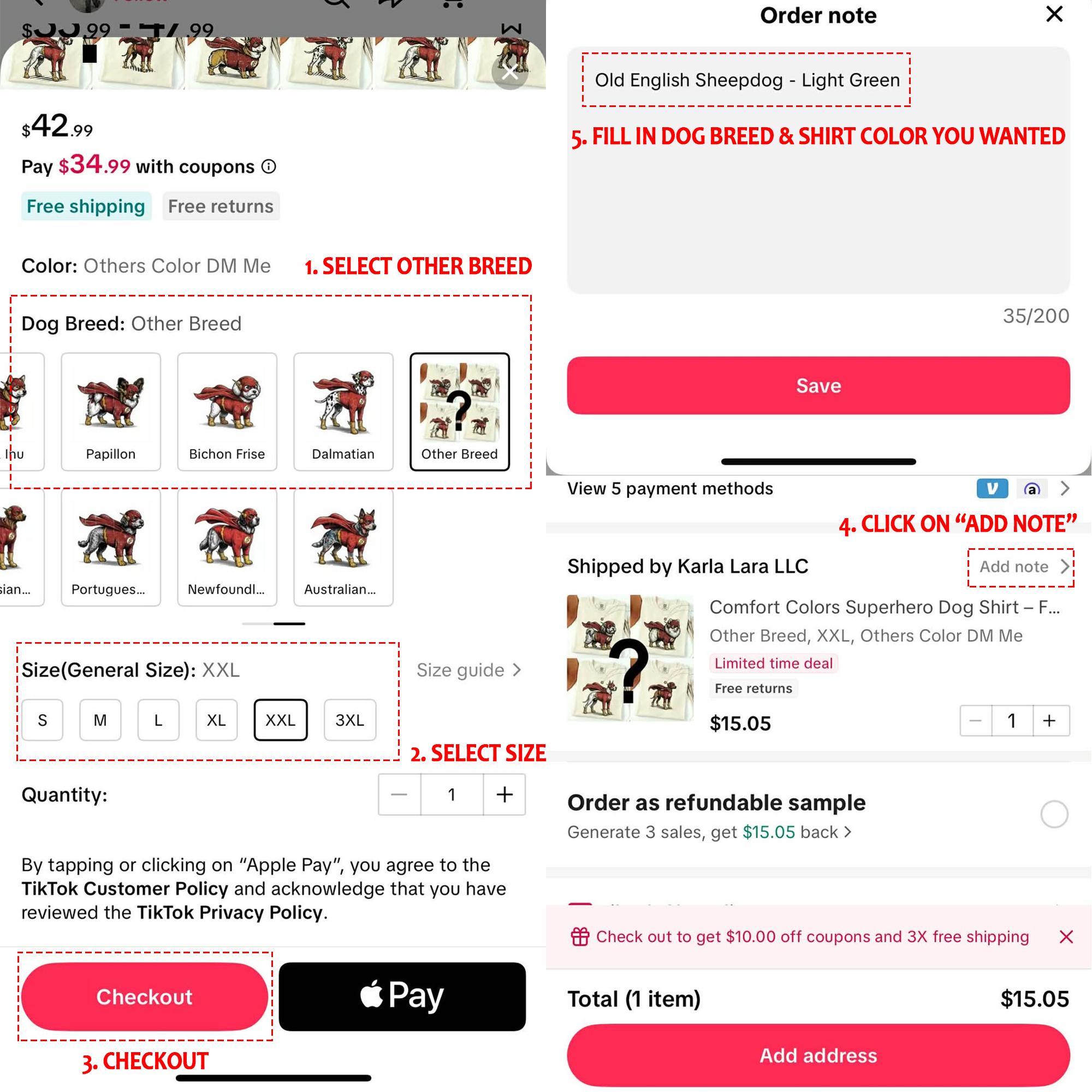This screenshot has width=1092, height=1092.
Task: Increase quantity with the plus button
Action: (x=504, y=794)
